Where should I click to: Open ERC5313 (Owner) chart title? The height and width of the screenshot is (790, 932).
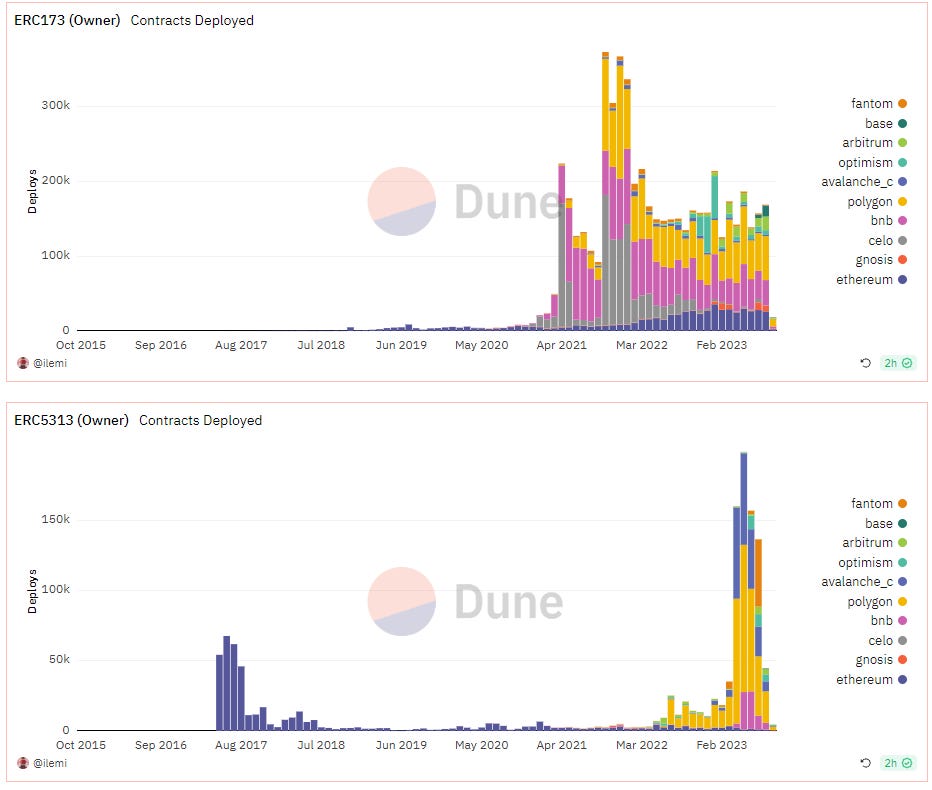(x=71, y=420)
